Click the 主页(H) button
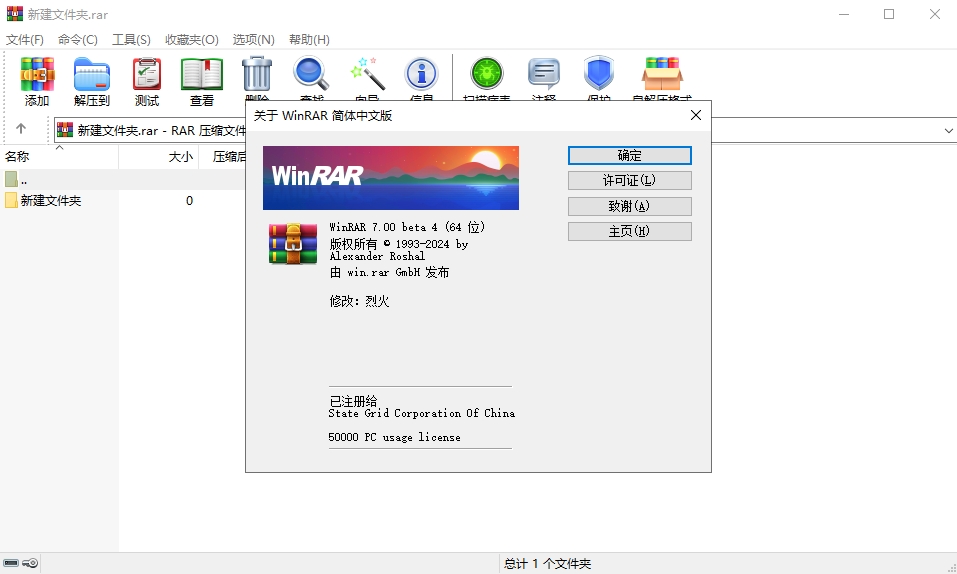The image size is (957, 574). [x=629, y=231]
